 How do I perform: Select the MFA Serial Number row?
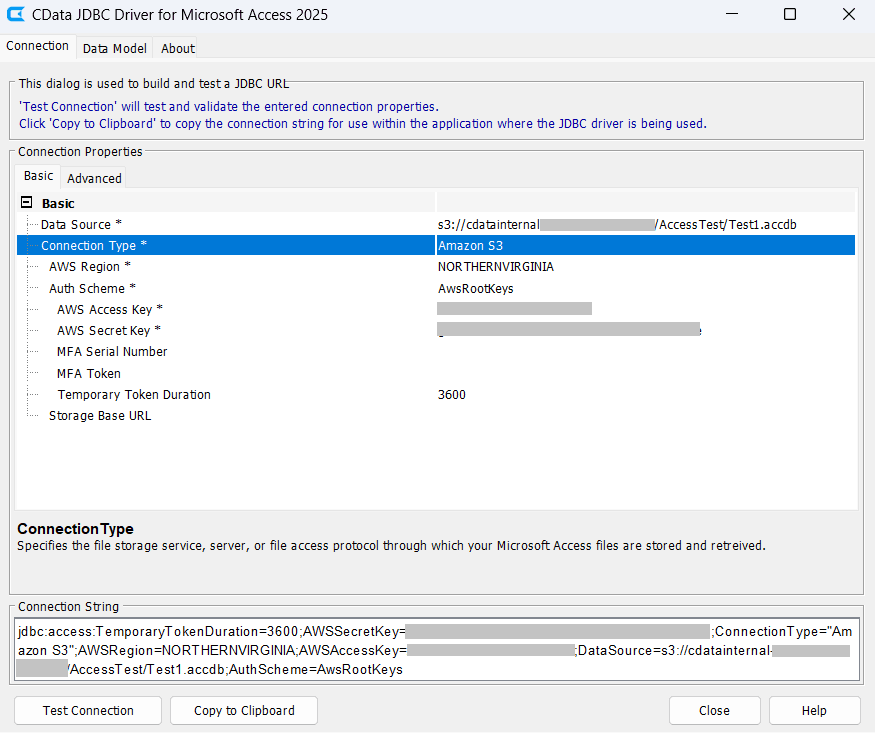click(x=112, y=352)
